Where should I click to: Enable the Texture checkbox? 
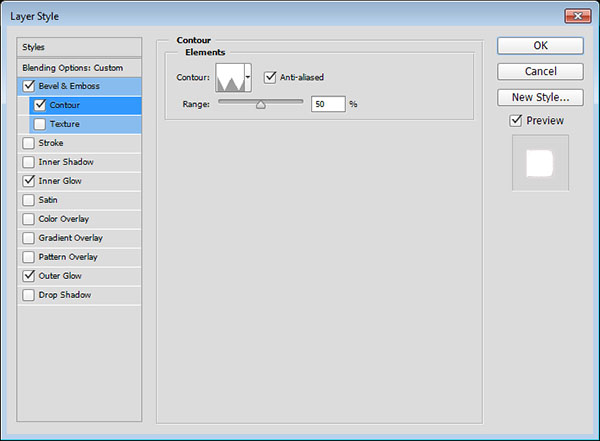40,124
